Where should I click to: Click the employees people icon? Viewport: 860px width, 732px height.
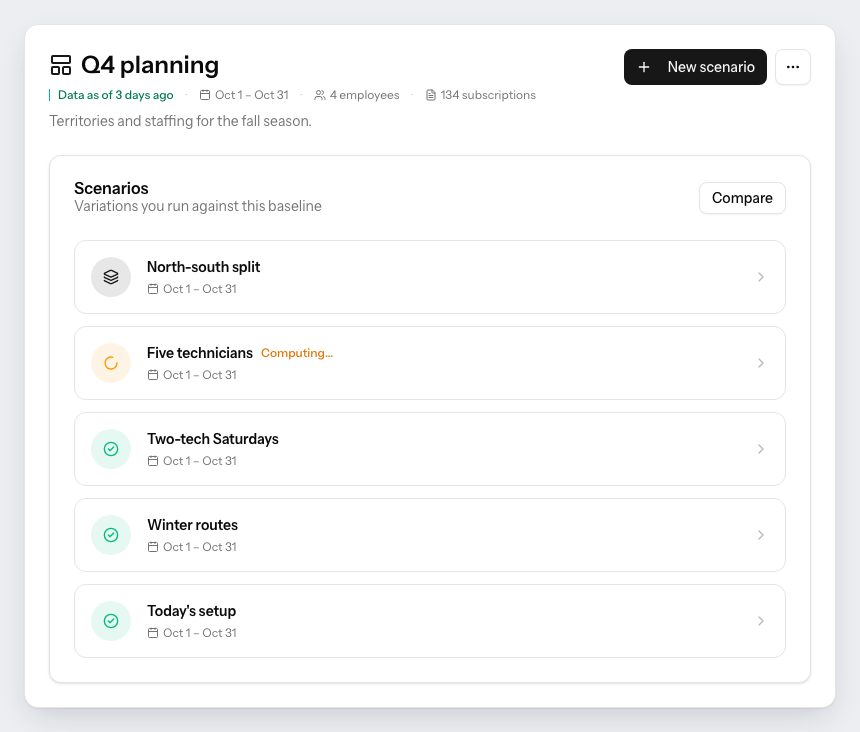pyautogui.click(x=320, y=95)
